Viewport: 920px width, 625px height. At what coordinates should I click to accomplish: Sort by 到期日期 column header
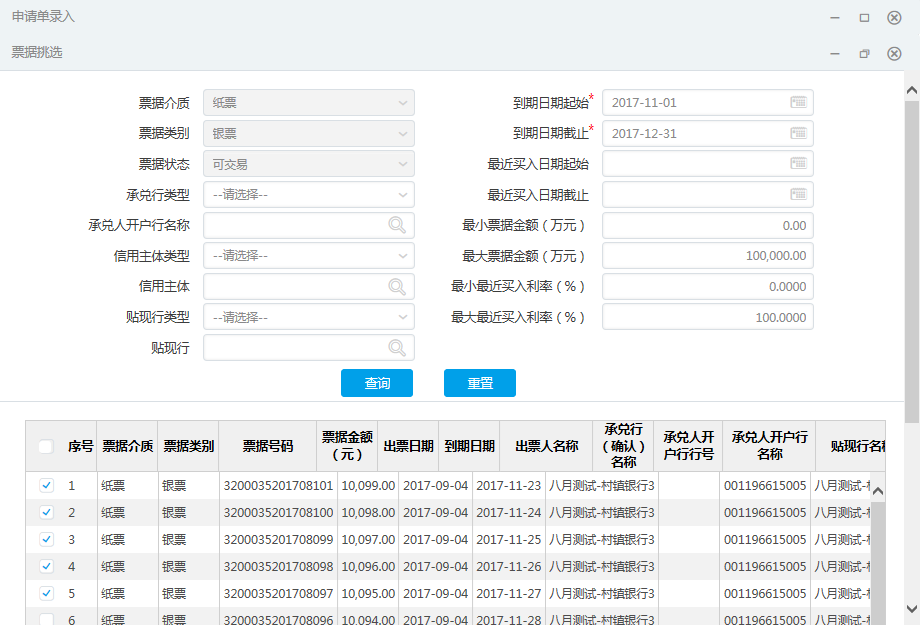click(x=469, y=446)
